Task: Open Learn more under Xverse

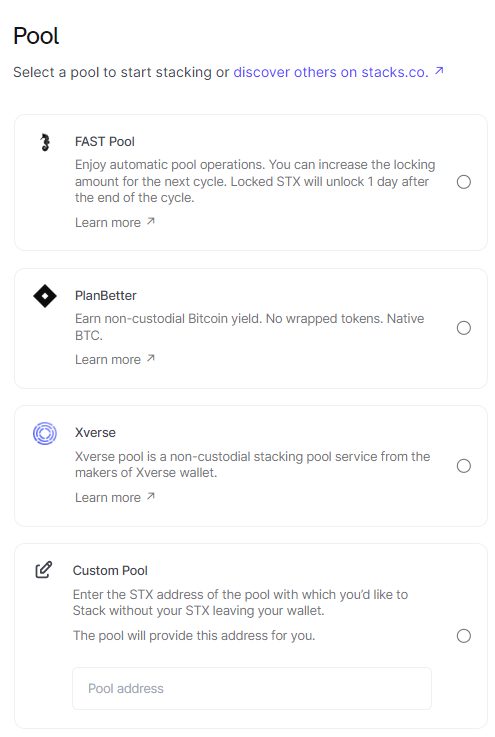Action: pos(108,497)
